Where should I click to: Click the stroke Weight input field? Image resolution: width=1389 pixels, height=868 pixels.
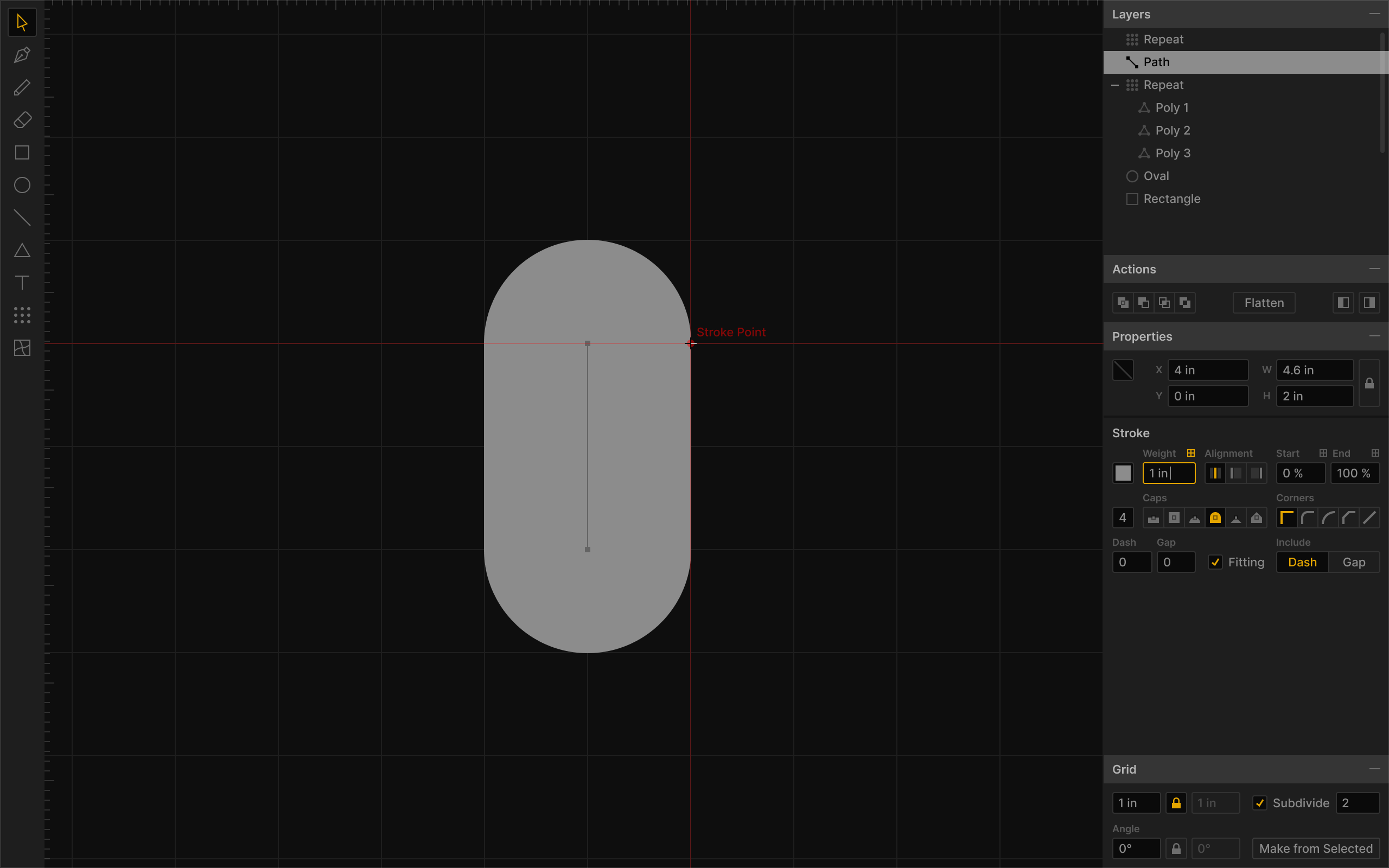pos(1169,473)
